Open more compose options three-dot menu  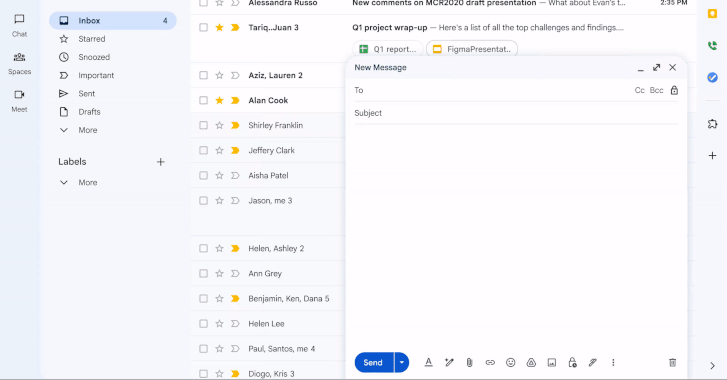tap(613, 362)
